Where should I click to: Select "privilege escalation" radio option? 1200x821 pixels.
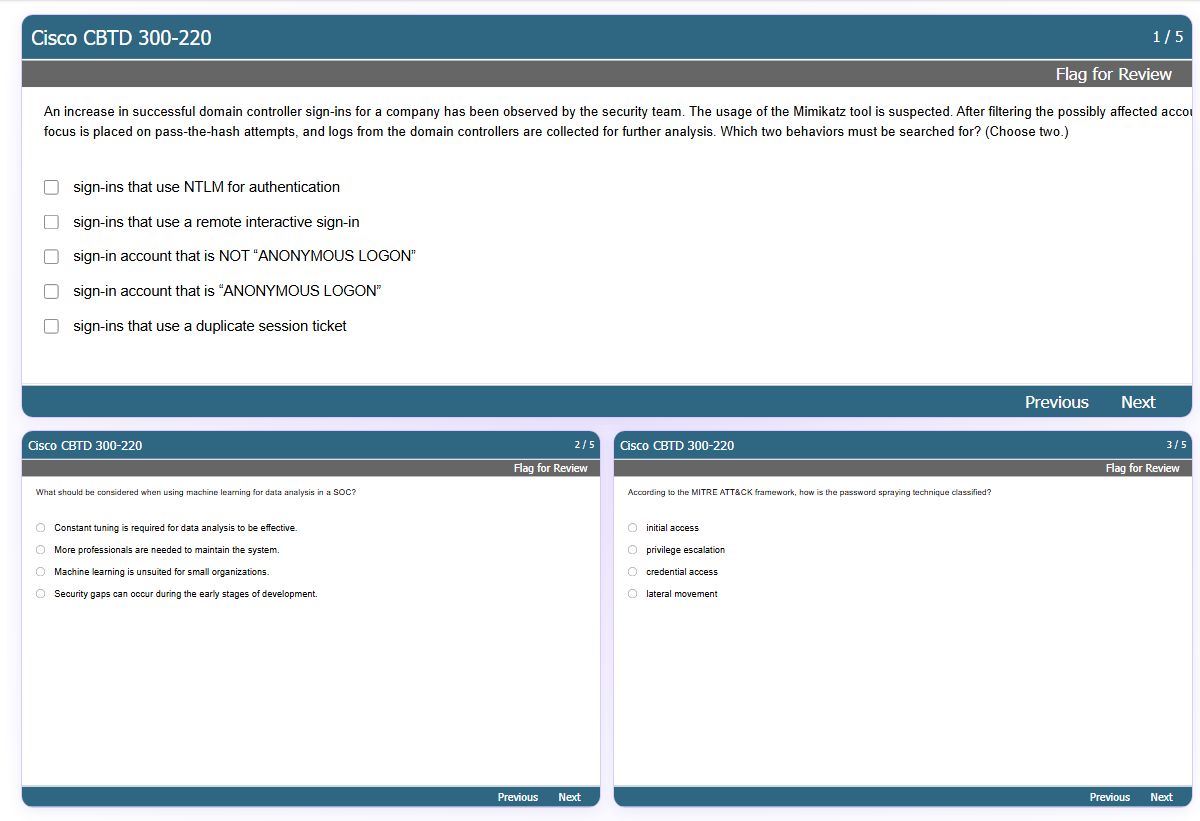633,550
